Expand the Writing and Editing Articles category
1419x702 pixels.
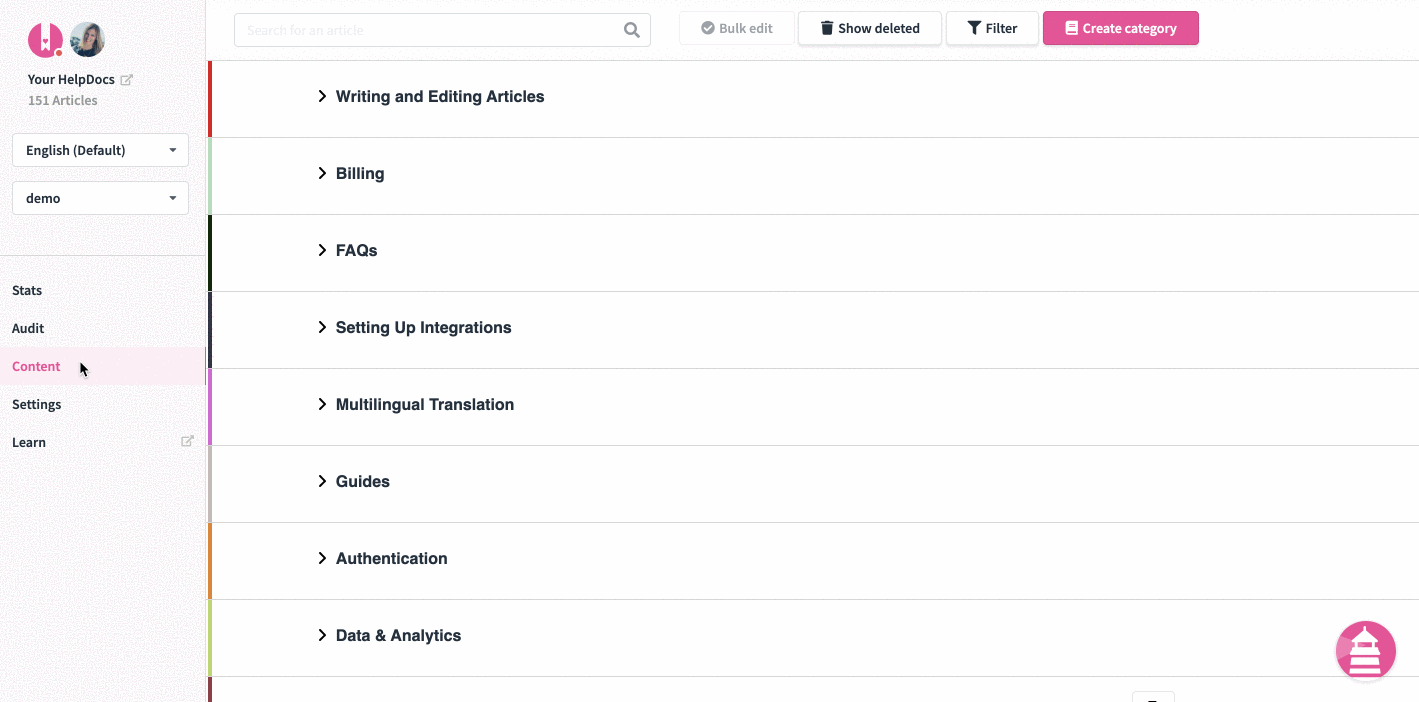[322, 96]
